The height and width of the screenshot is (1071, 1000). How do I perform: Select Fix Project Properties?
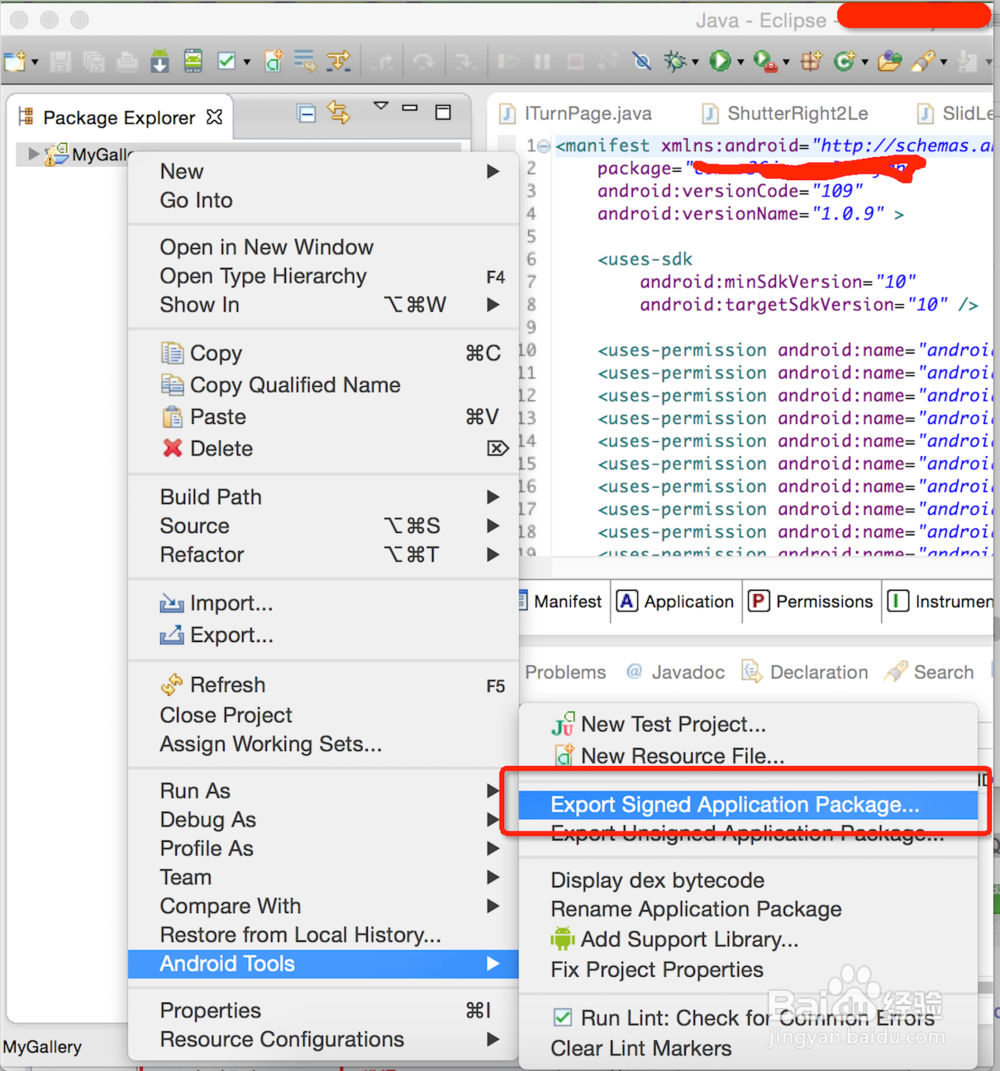[748, 970]
